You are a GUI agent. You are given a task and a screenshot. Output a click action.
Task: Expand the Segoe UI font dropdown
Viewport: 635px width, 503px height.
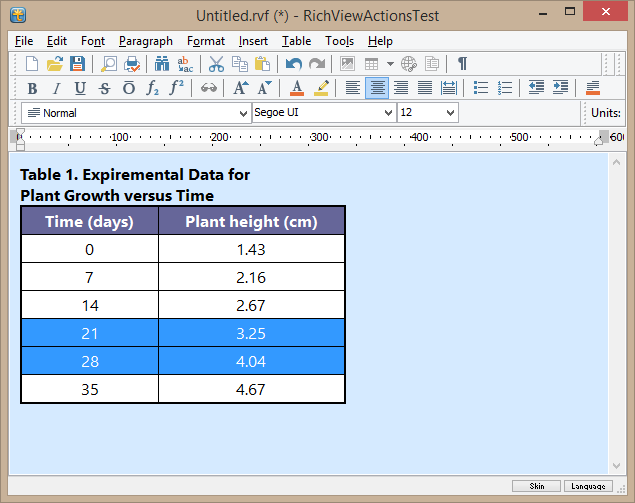[389, 113]
